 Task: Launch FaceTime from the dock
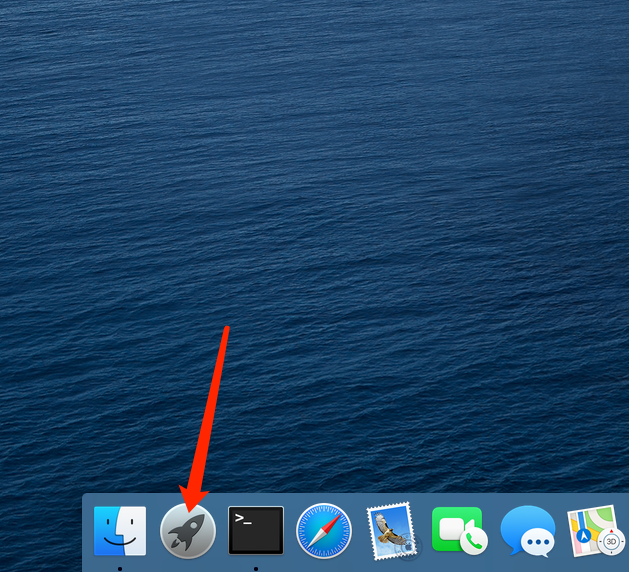pos(459,531)
